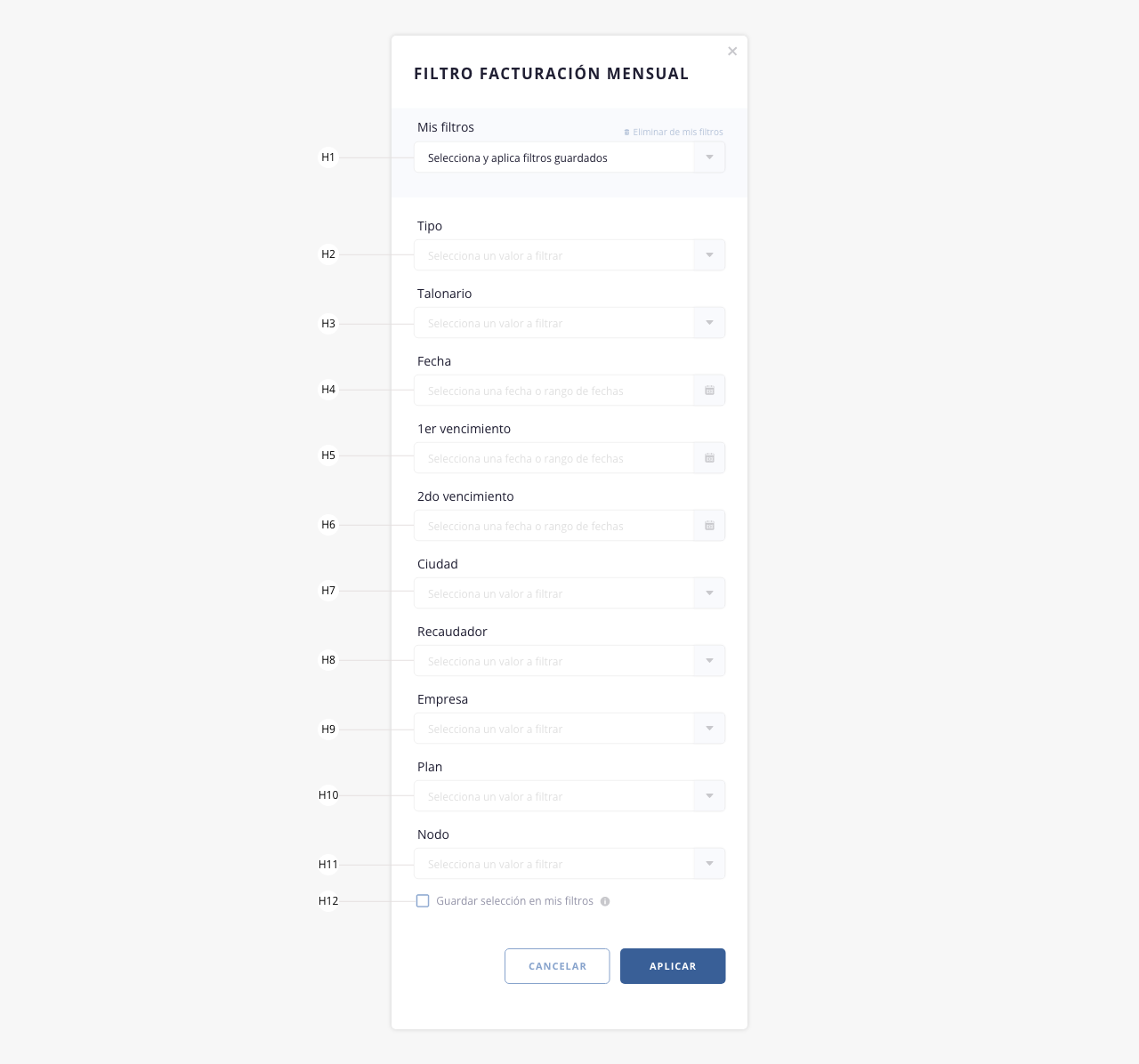Viewport: 1139px width, 1064px height.
Task: Click info icon beside Guardar selección
Action: pyautogui.click(x=605, y=901)
